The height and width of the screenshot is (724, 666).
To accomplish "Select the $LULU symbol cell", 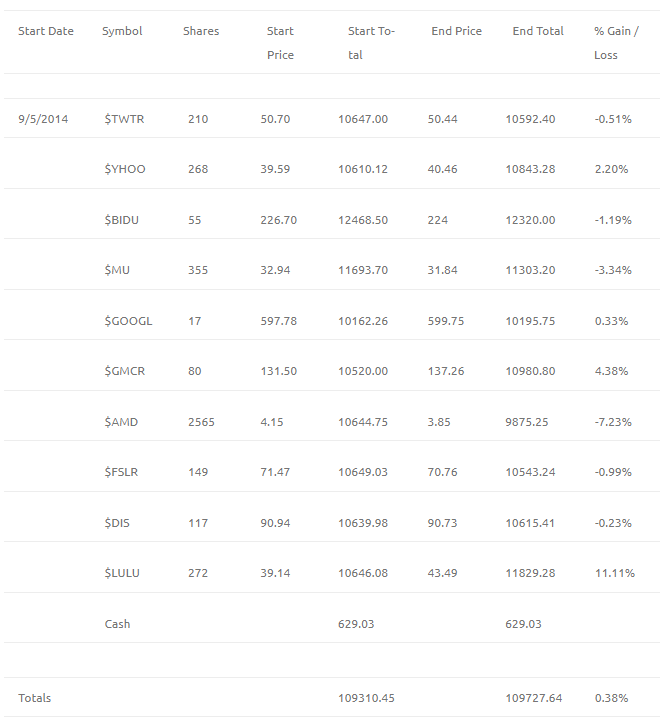I will point(122,573).
